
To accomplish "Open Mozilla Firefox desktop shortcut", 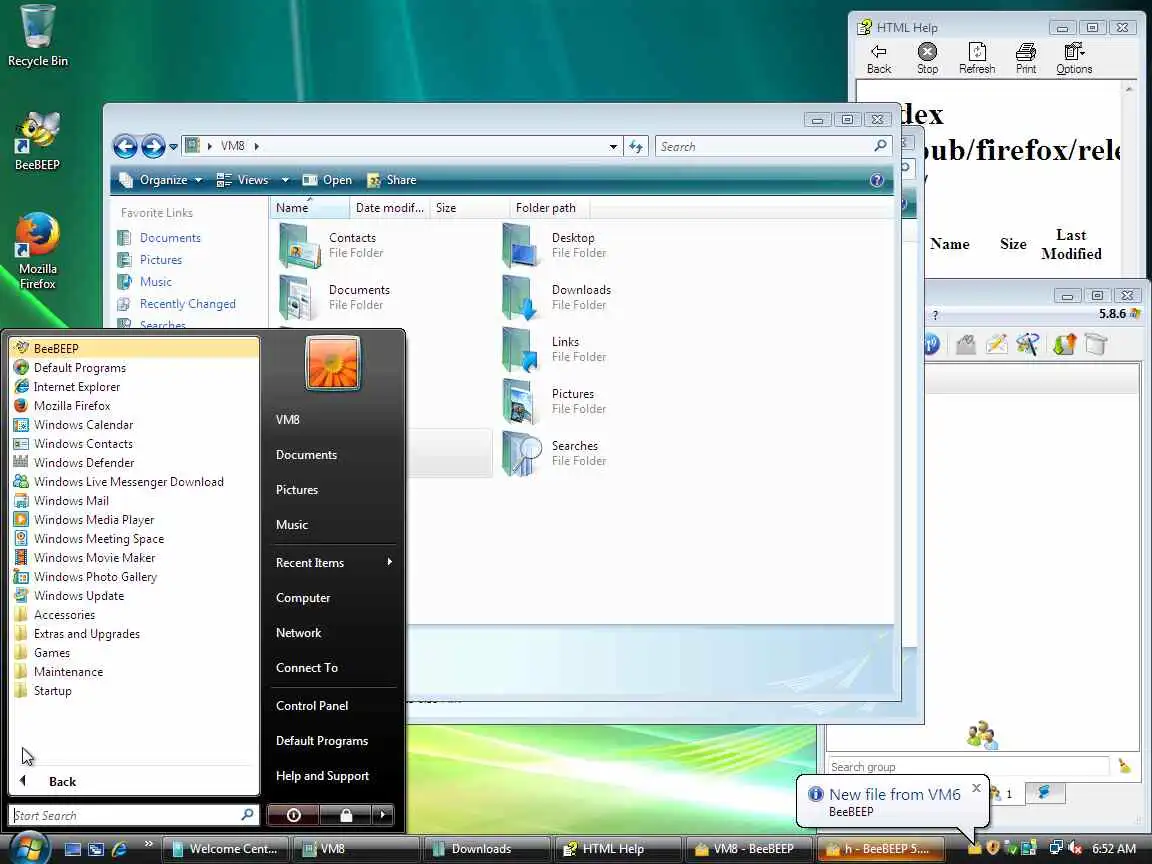I will point(37,251).
